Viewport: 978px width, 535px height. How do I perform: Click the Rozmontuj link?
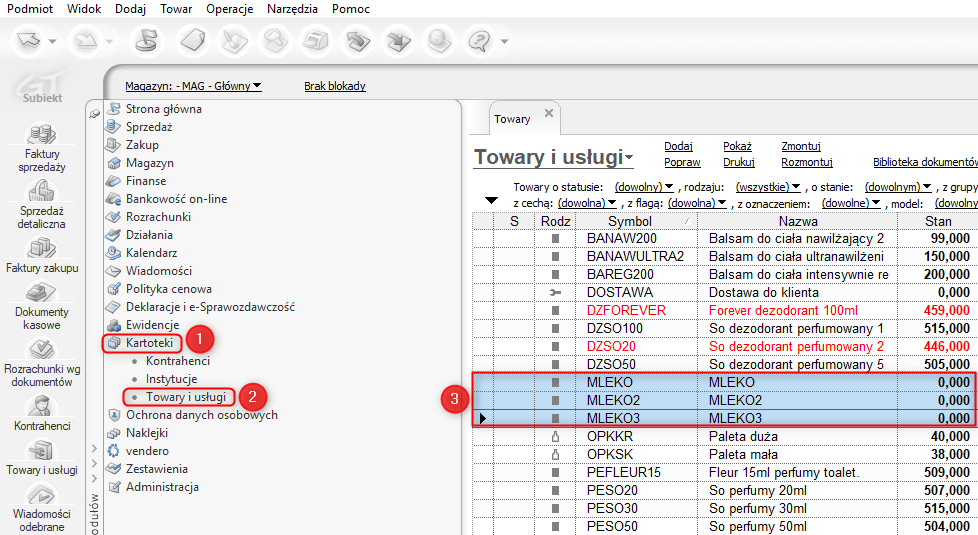pos(807,162)
